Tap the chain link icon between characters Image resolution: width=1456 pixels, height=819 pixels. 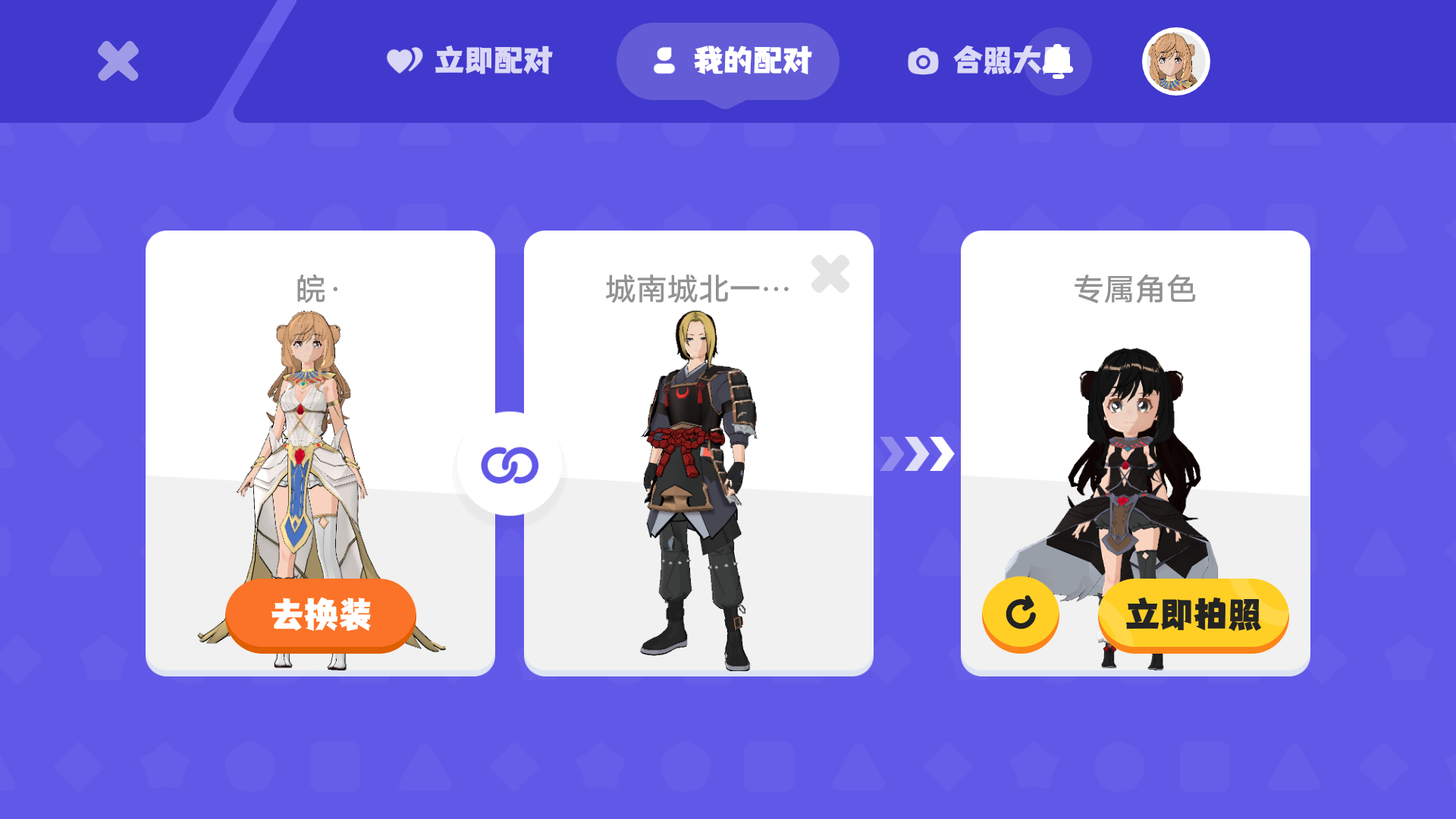pyautogui.click(x=510, y=464)
